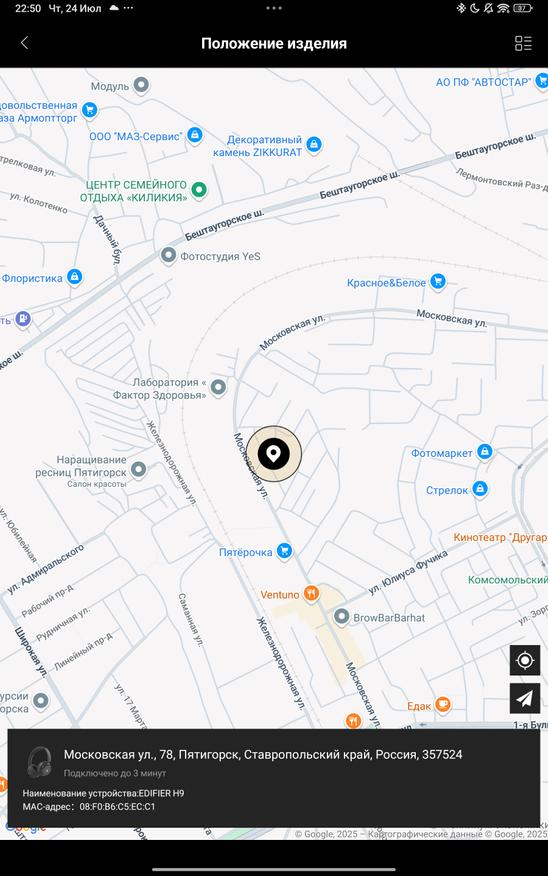The image size is (548, 876).
Task: Open the Google logo link on map
Action: click(25, 827)
